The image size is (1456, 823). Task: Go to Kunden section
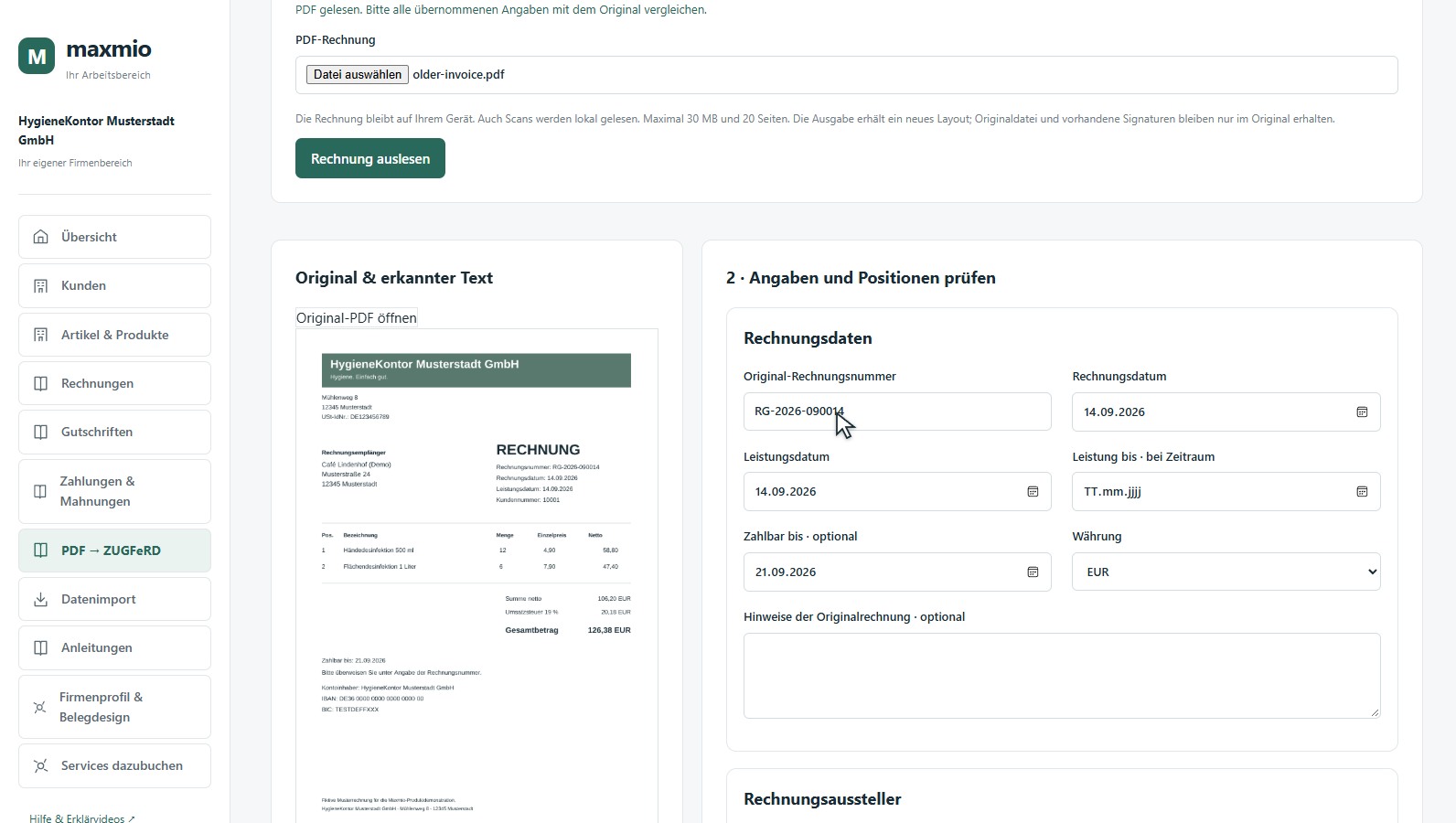114,285
